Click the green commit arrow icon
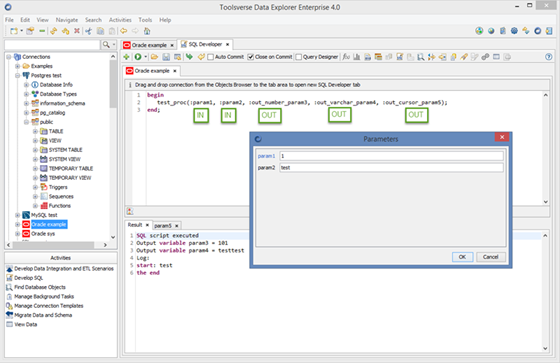 pyautogui.click(x=189, y=57)
